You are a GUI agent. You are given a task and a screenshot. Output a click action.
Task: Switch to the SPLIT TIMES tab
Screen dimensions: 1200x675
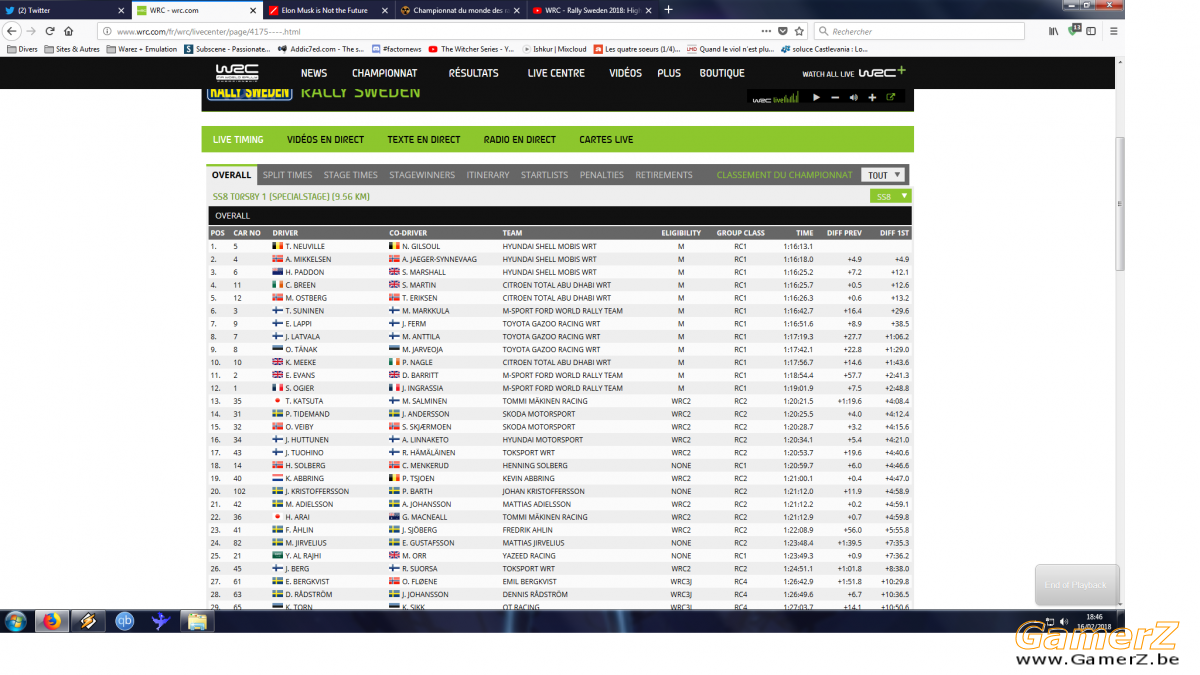click(288, 175)
